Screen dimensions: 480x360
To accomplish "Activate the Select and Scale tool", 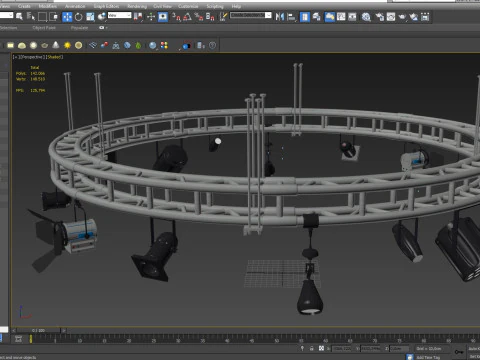I will click(90, 17).
